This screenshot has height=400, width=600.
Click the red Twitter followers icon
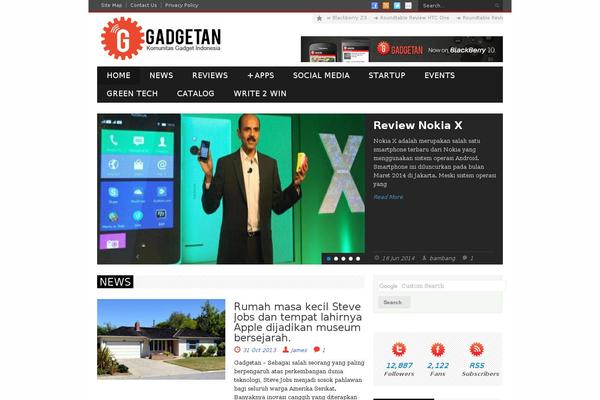pyautogui.click(x=399, y=349)
